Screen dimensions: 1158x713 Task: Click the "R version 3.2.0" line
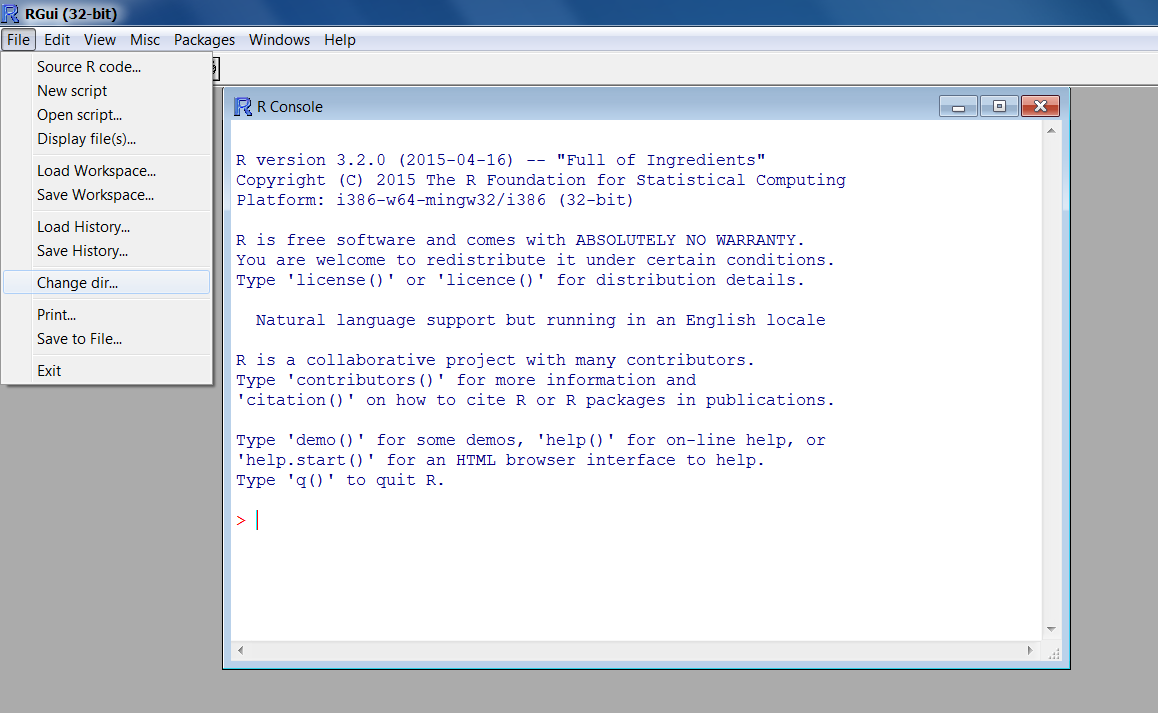(501, 160)
